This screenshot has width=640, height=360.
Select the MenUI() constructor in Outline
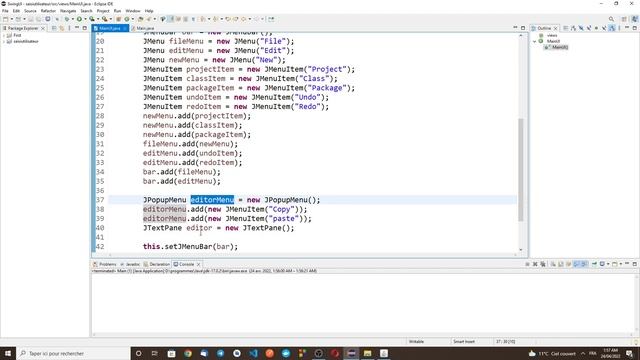[x=559, y=47]
